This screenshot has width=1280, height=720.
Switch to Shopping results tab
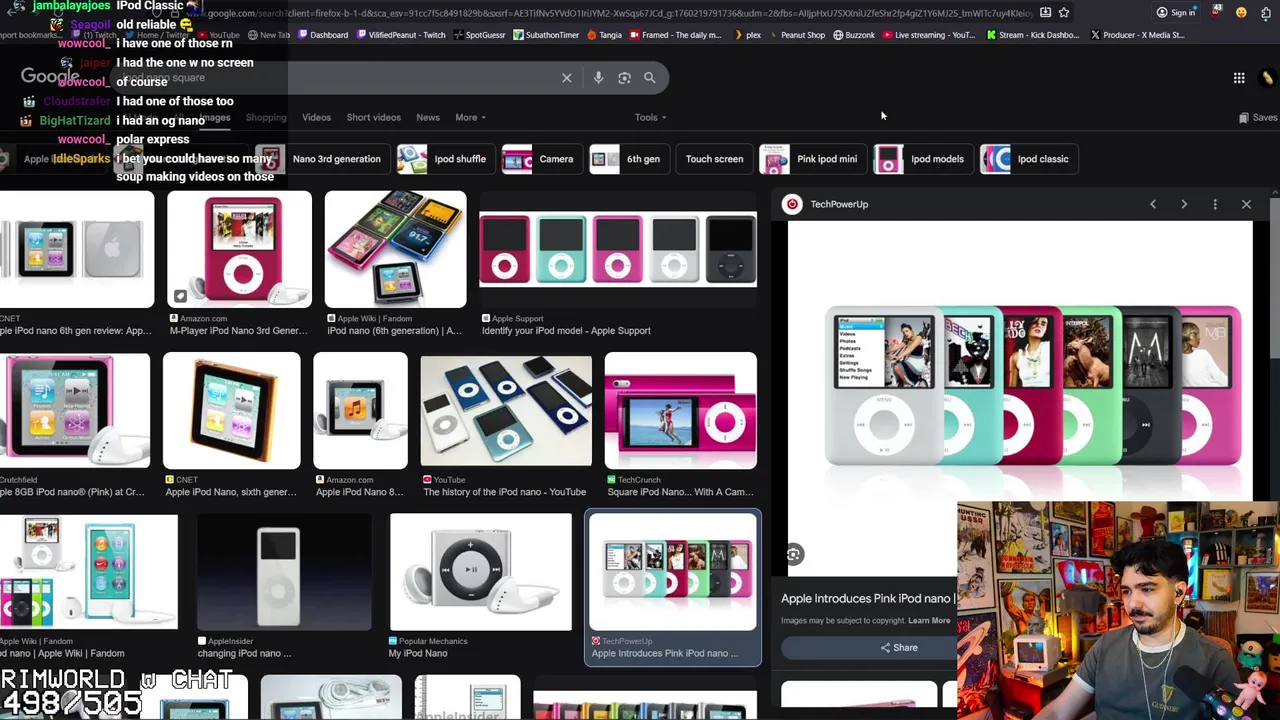(x=266, y=117)
